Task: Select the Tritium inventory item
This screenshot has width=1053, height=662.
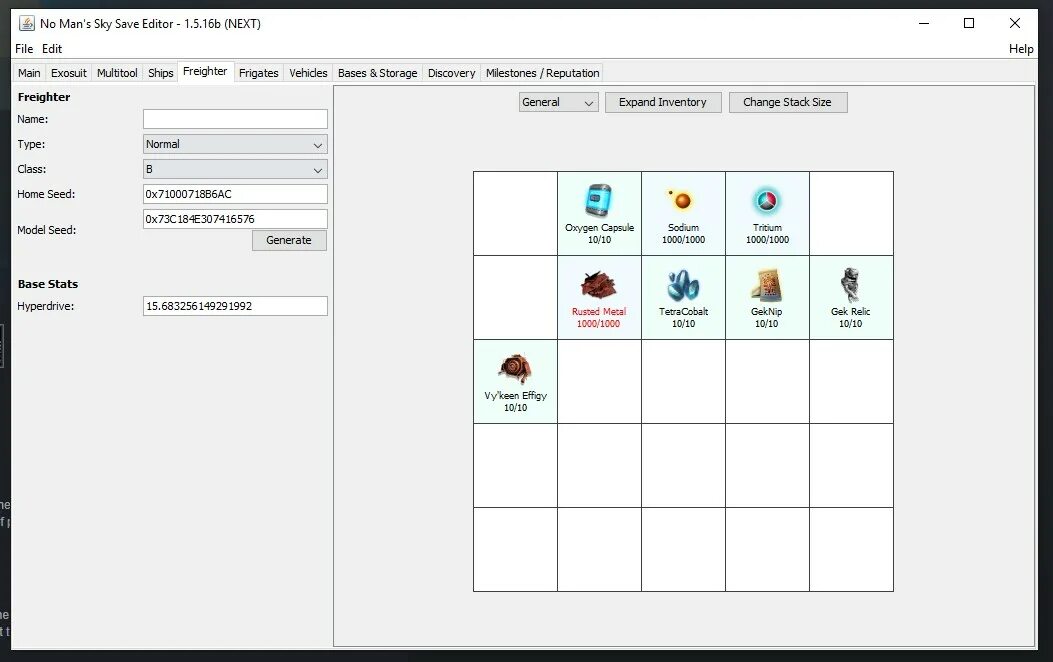Action: point(767,214)
